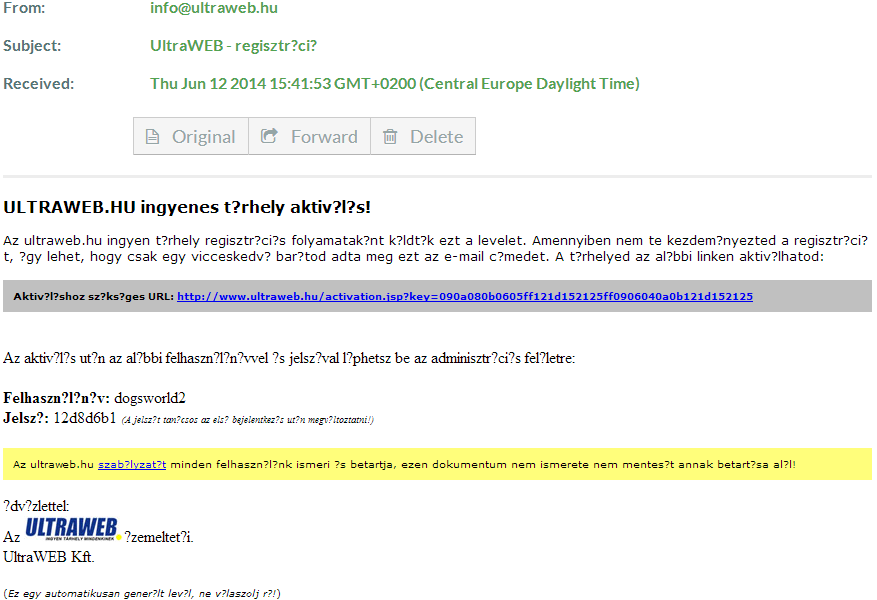Image resolution: width=877 pixels, height=600 pixels.
Task: Click the heading ULTRAWEB.HU ingyenes t?rhely aktiv?l?s!
Action: pyautogui.click(x=187, y=207)
